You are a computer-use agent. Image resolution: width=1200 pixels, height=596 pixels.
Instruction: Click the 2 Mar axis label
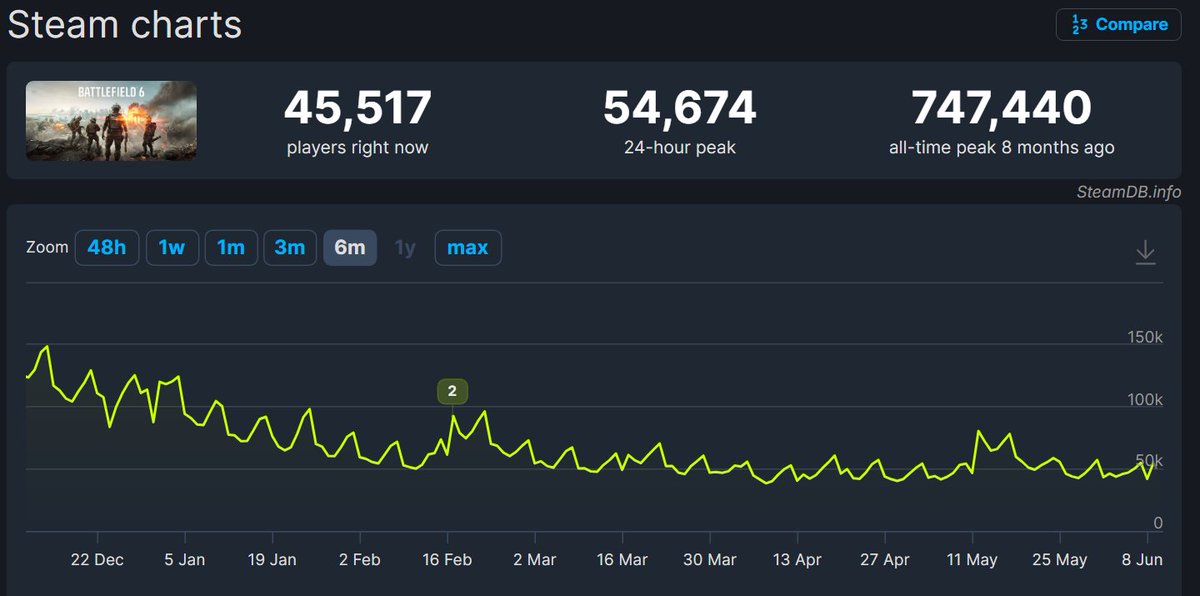tap(533, 560)
